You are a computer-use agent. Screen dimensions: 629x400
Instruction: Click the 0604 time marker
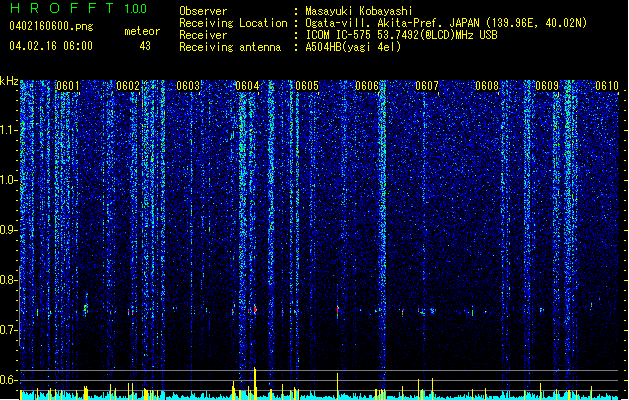247,86
